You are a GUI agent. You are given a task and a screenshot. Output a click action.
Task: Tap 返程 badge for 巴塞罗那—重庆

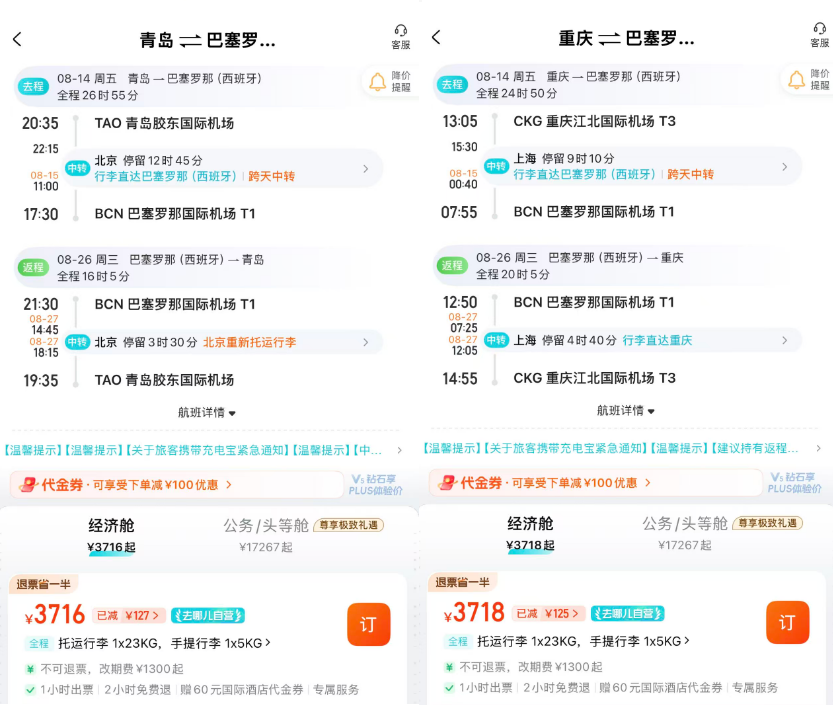coord(452,265)
